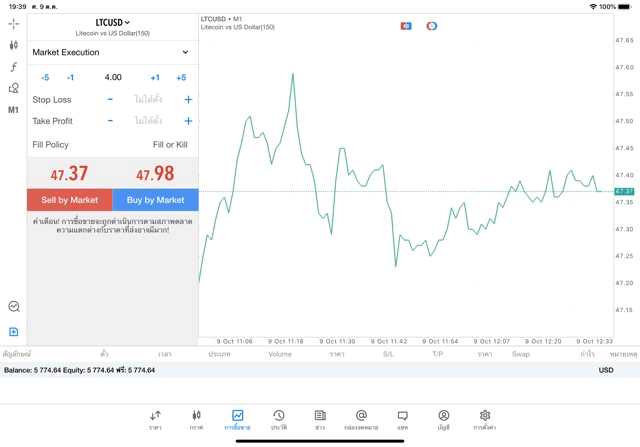640x447 pixels.
Task: Click the battery status icon
Action: click(624, 7)
